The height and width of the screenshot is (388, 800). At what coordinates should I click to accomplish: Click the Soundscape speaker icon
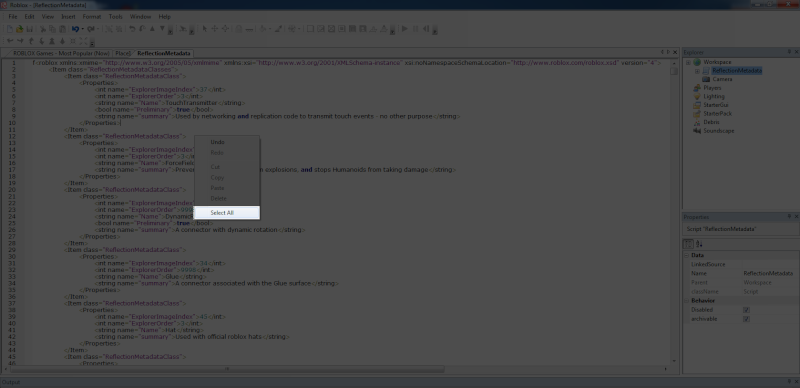[x=697, y=131]
